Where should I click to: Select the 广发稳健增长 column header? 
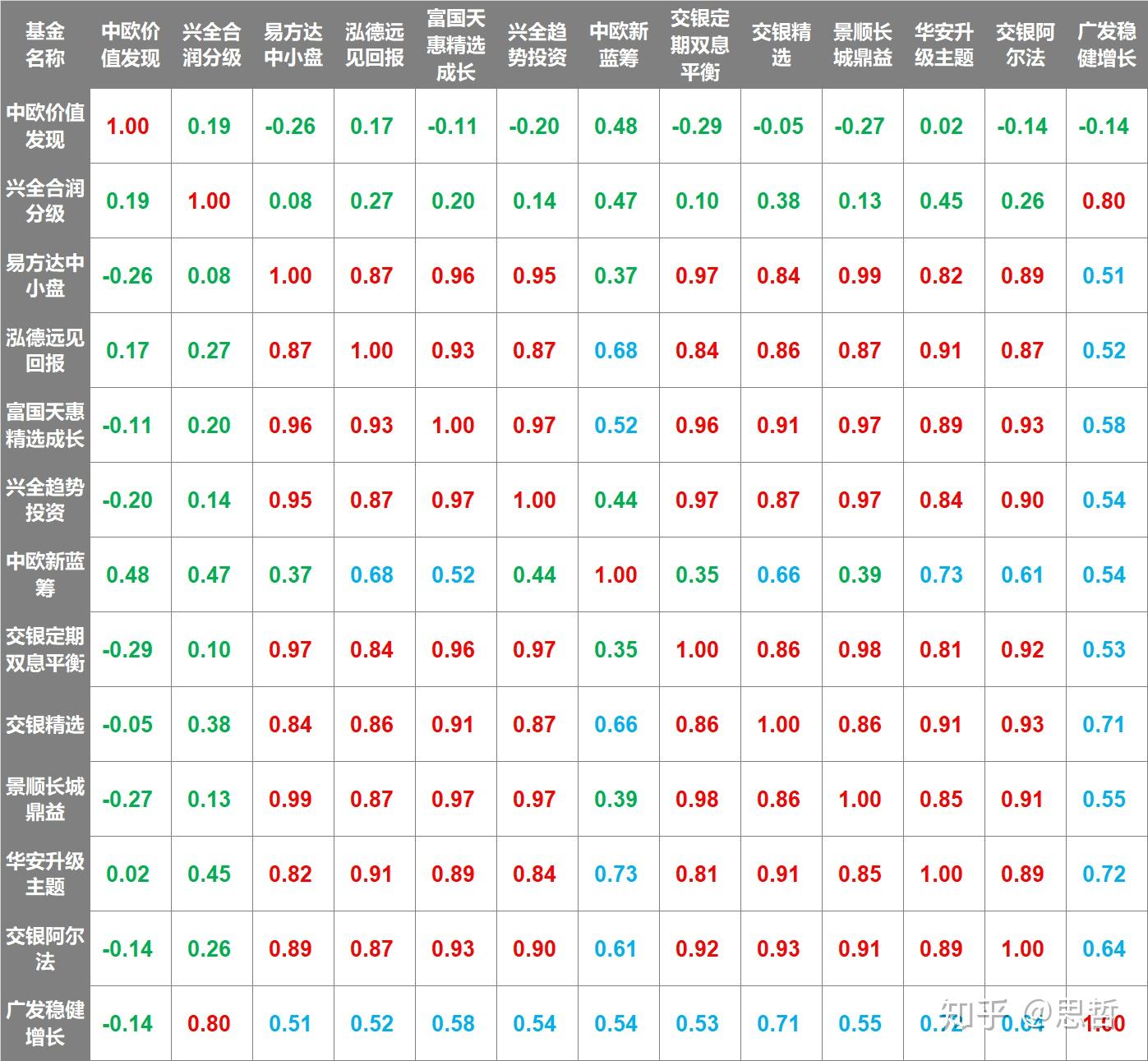coord(1107,44)
